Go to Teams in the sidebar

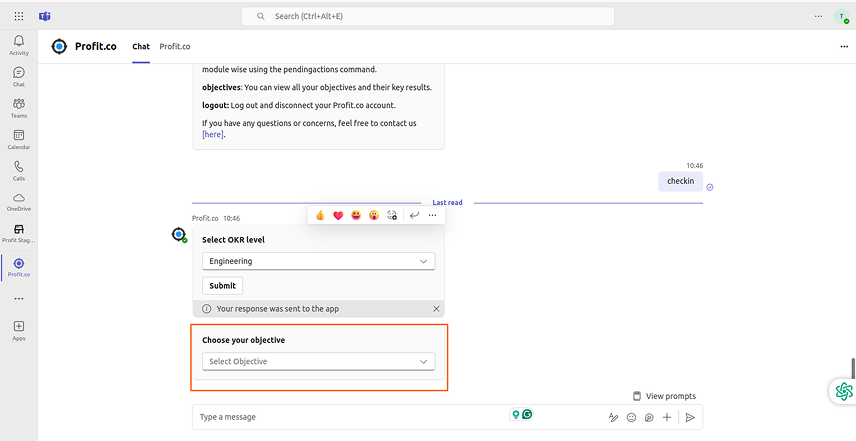pyautogui.click(x=19, y=108)
